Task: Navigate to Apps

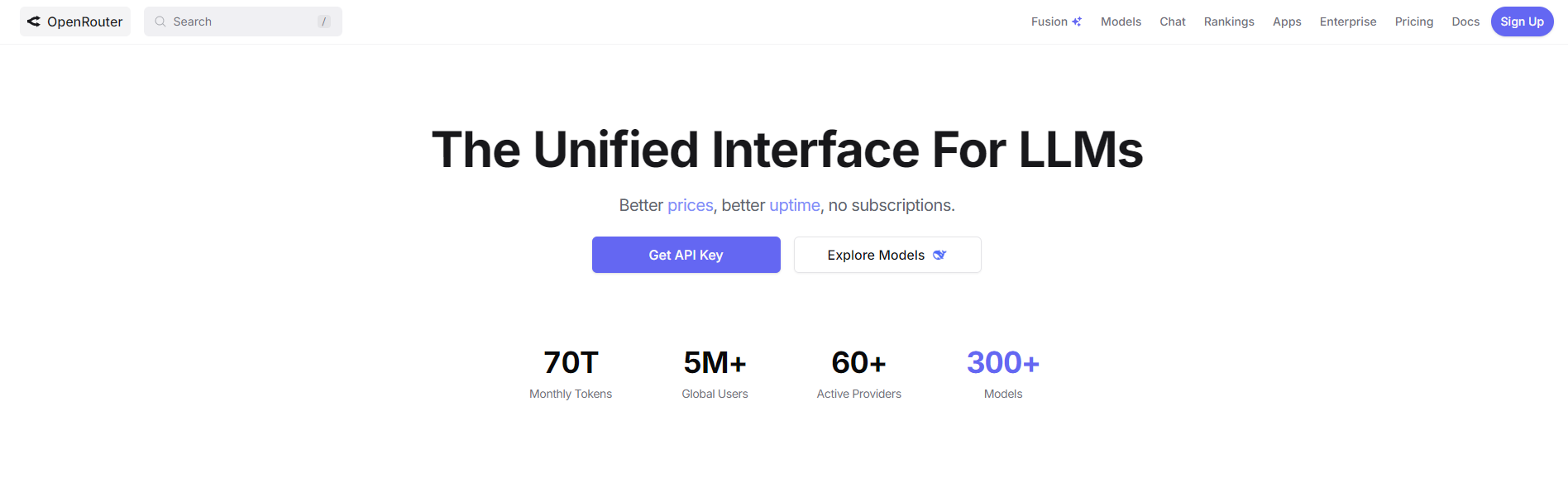Action: point(1287,22)
